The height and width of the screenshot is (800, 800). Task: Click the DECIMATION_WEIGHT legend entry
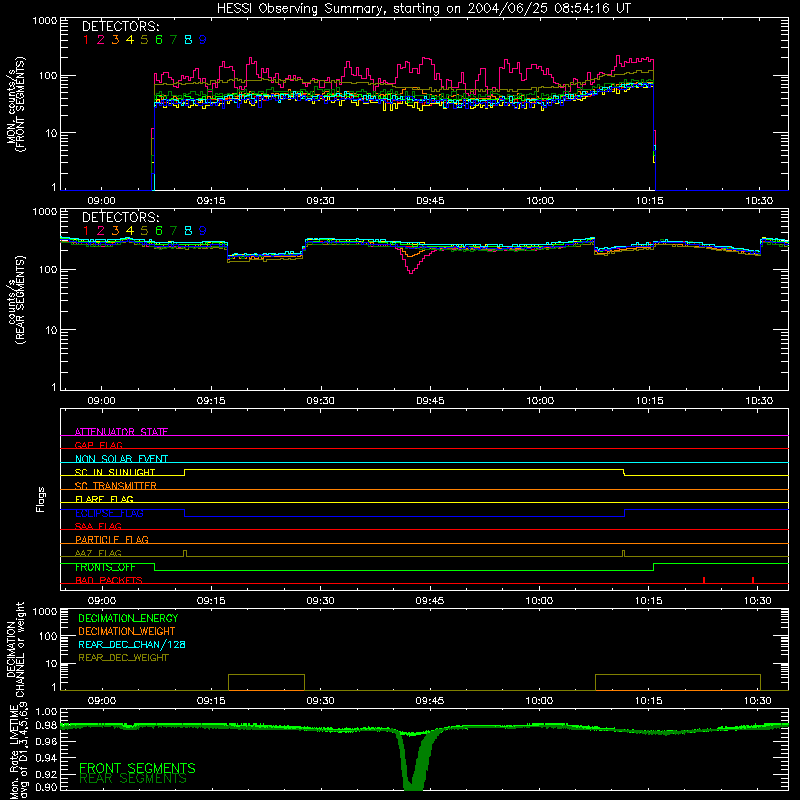(127, 631)
